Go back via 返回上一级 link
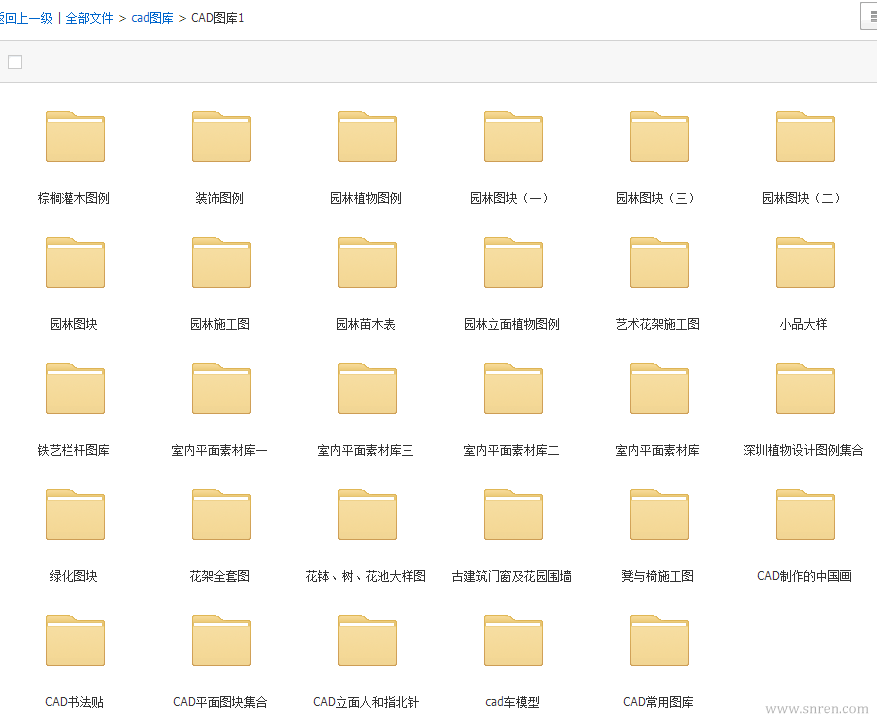The image size is (877, 719). click(x=26, y=18)
